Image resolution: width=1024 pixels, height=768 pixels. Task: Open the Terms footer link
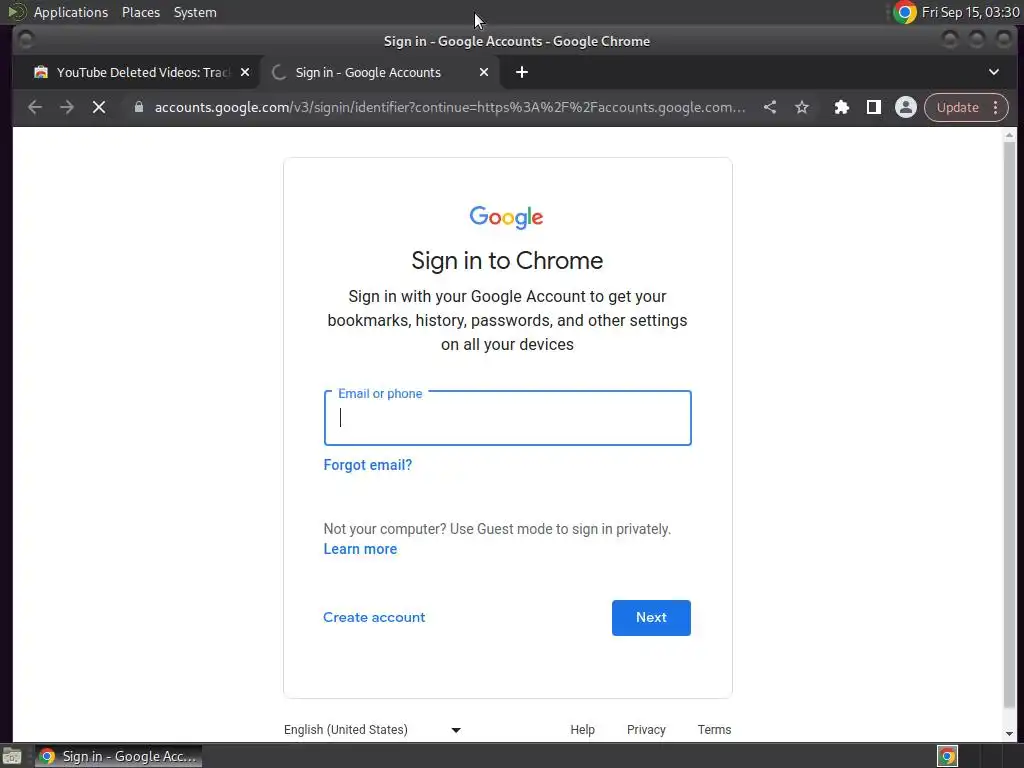pos(714,729)
